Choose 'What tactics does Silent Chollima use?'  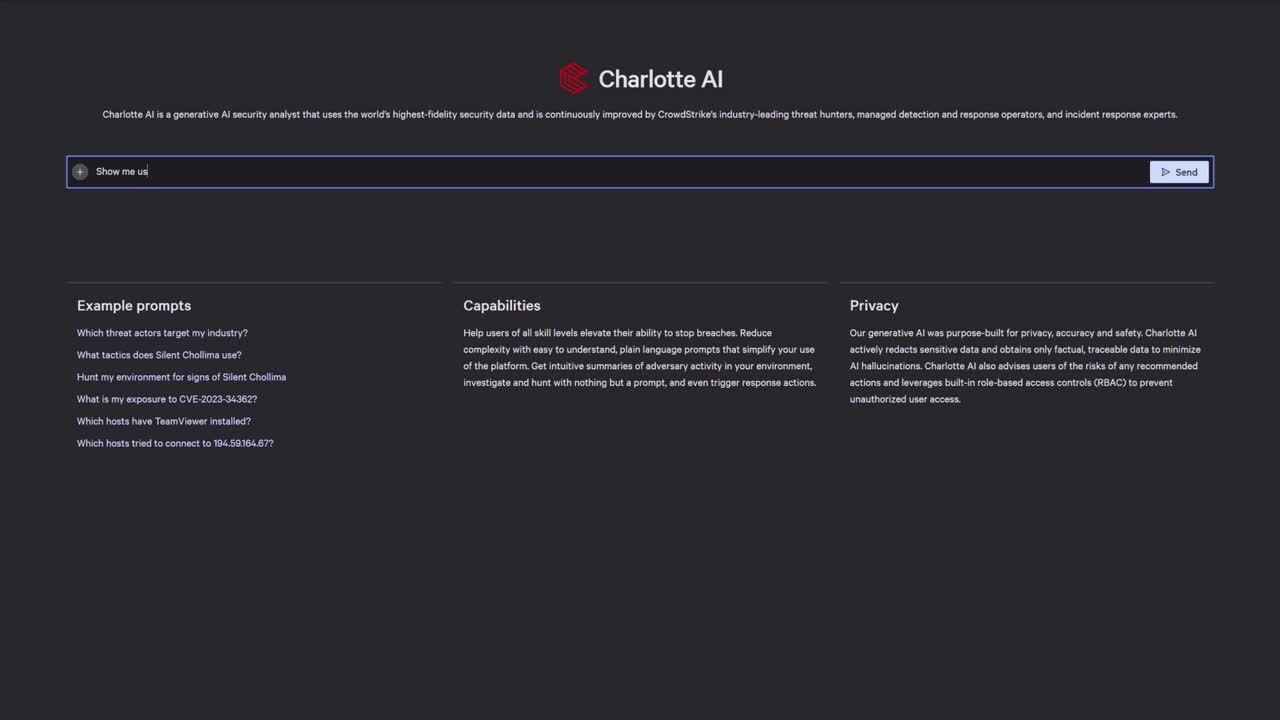(x=159, y=355)
